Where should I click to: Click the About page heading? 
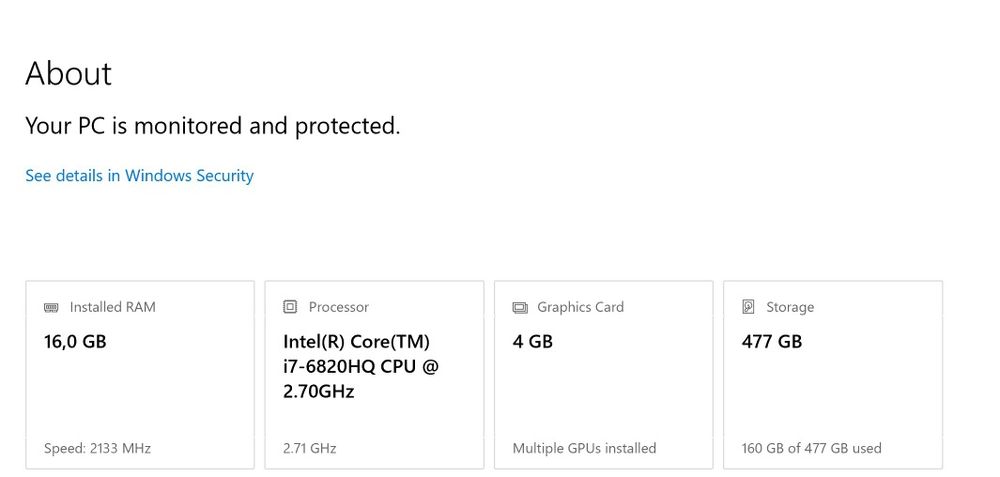click(x=68, y=74)
